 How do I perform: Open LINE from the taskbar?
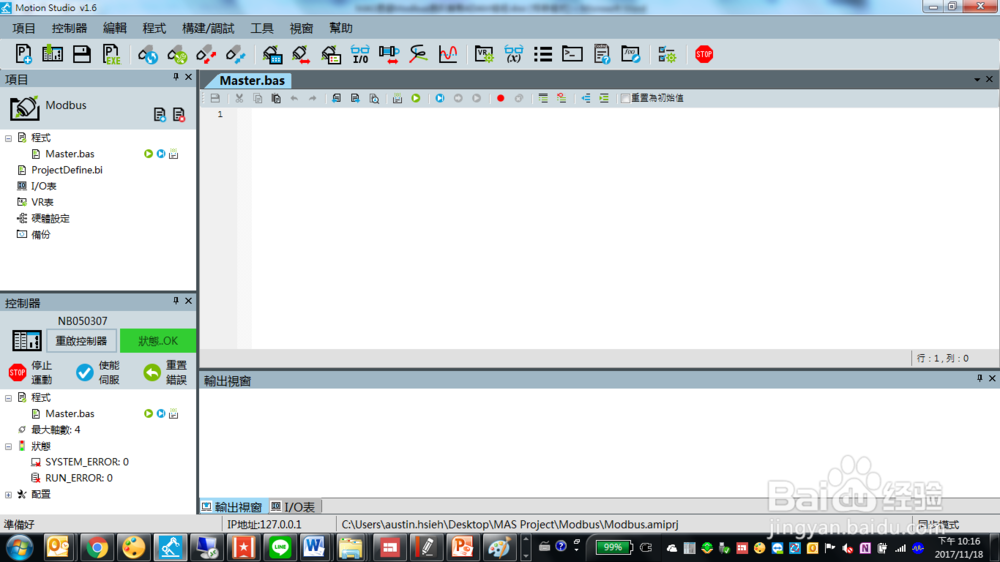[x=279, y=547]
